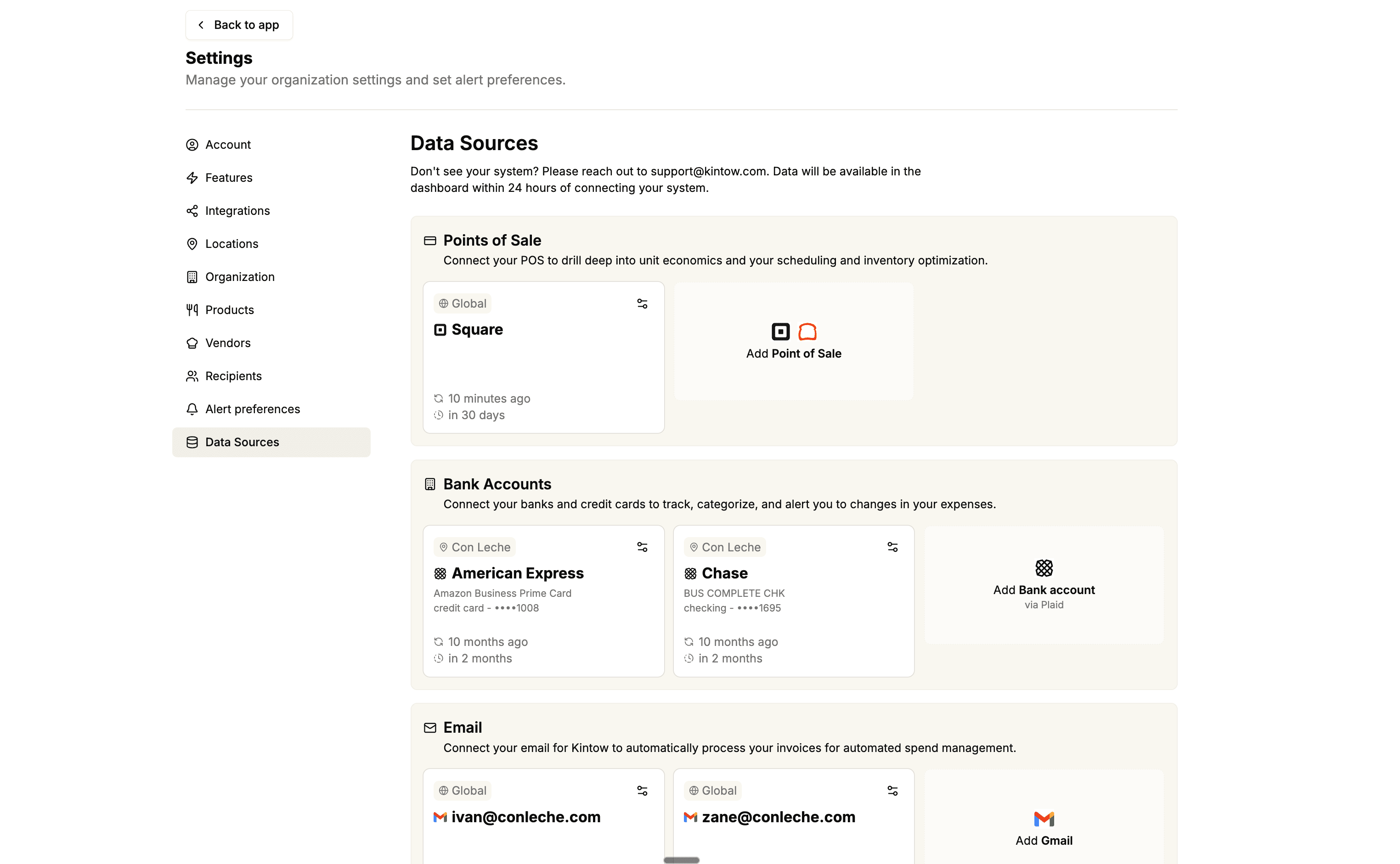This screenshot has height=864, width=1400.
Task: Open the Account settings section
Action: click(227, 145)
